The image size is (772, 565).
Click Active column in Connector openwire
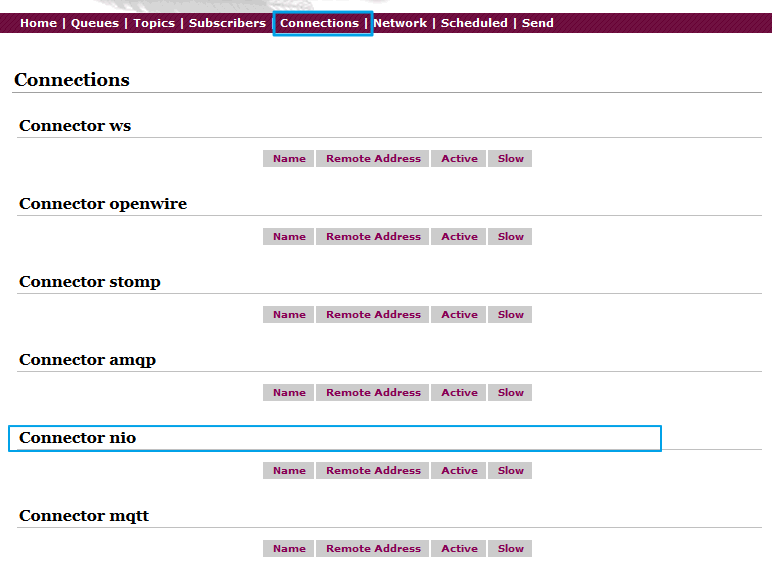point(459,236)
